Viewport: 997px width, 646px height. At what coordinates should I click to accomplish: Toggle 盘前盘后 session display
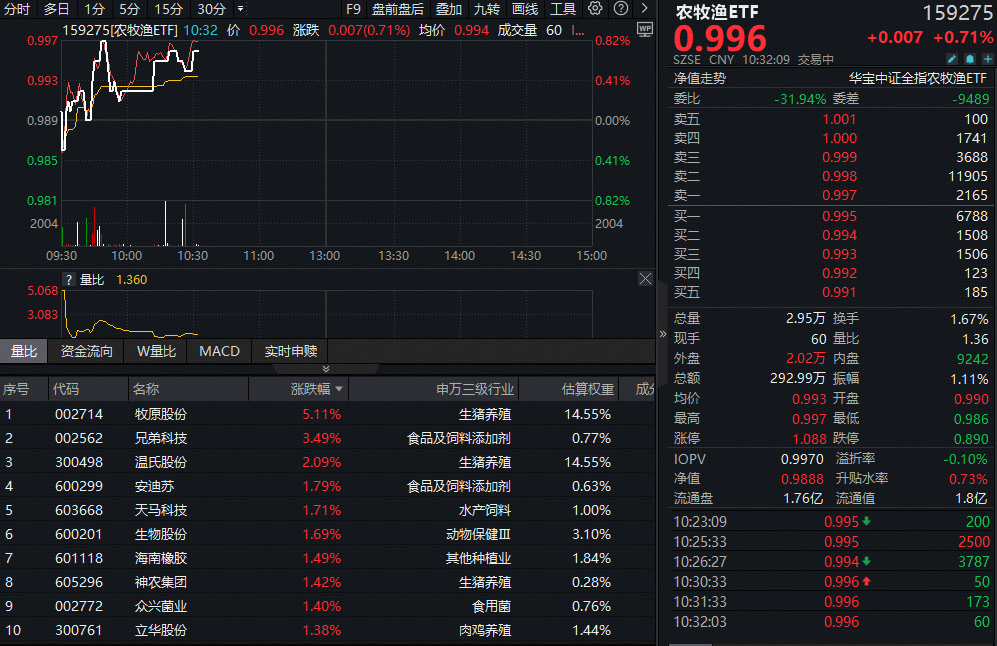397,9
